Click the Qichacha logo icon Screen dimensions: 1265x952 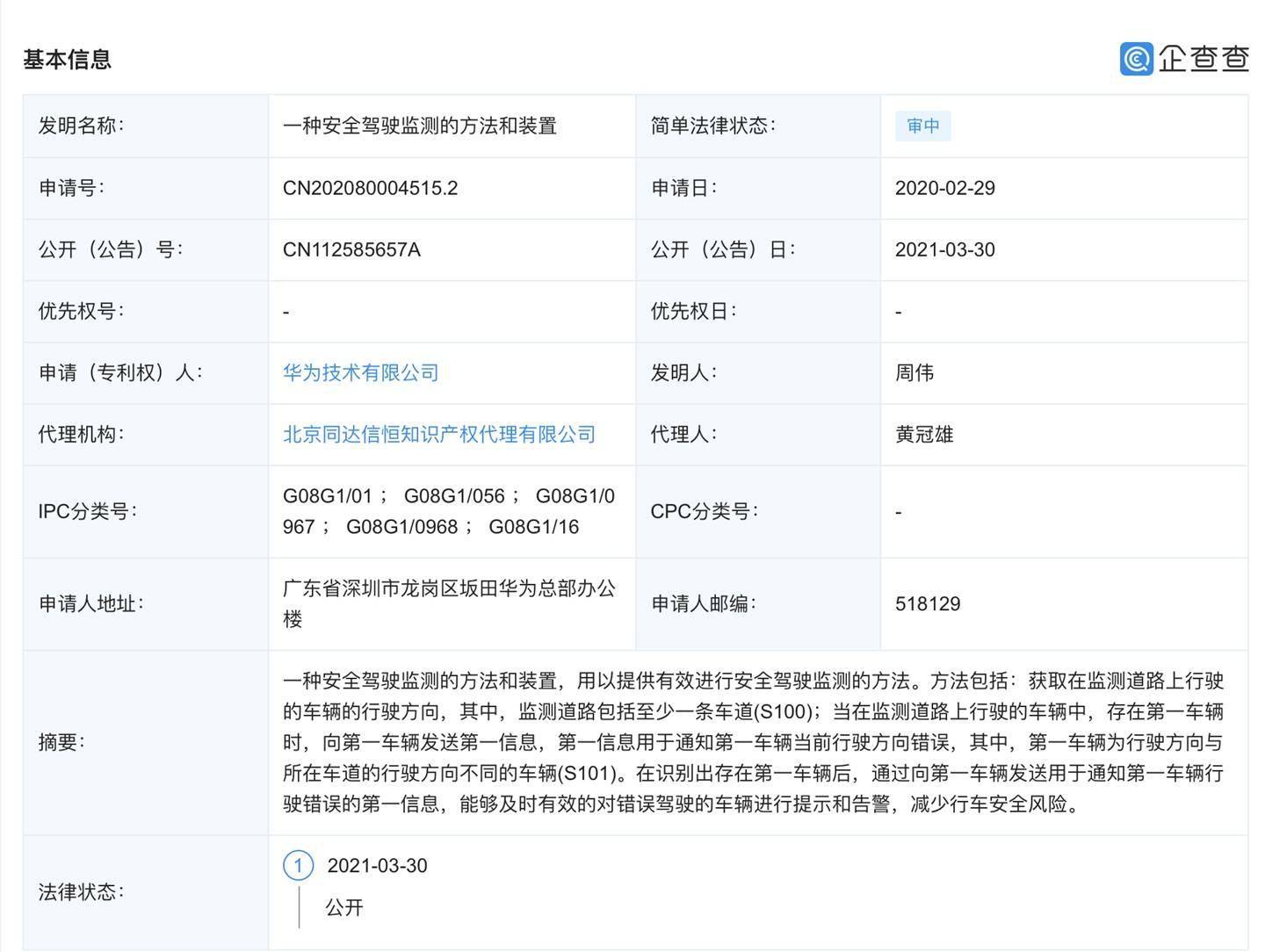(x=1136, y=59)
